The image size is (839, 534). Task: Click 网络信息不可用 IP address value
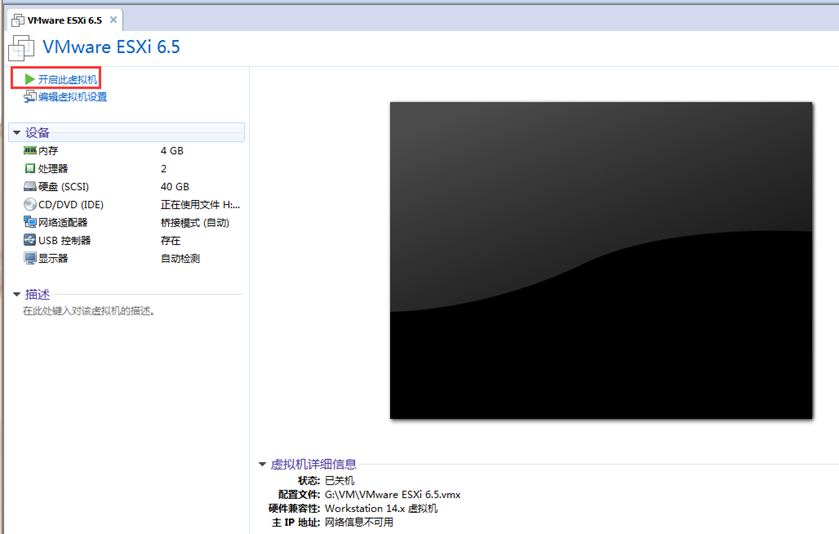pyautogui.click(x=359, y=522)
